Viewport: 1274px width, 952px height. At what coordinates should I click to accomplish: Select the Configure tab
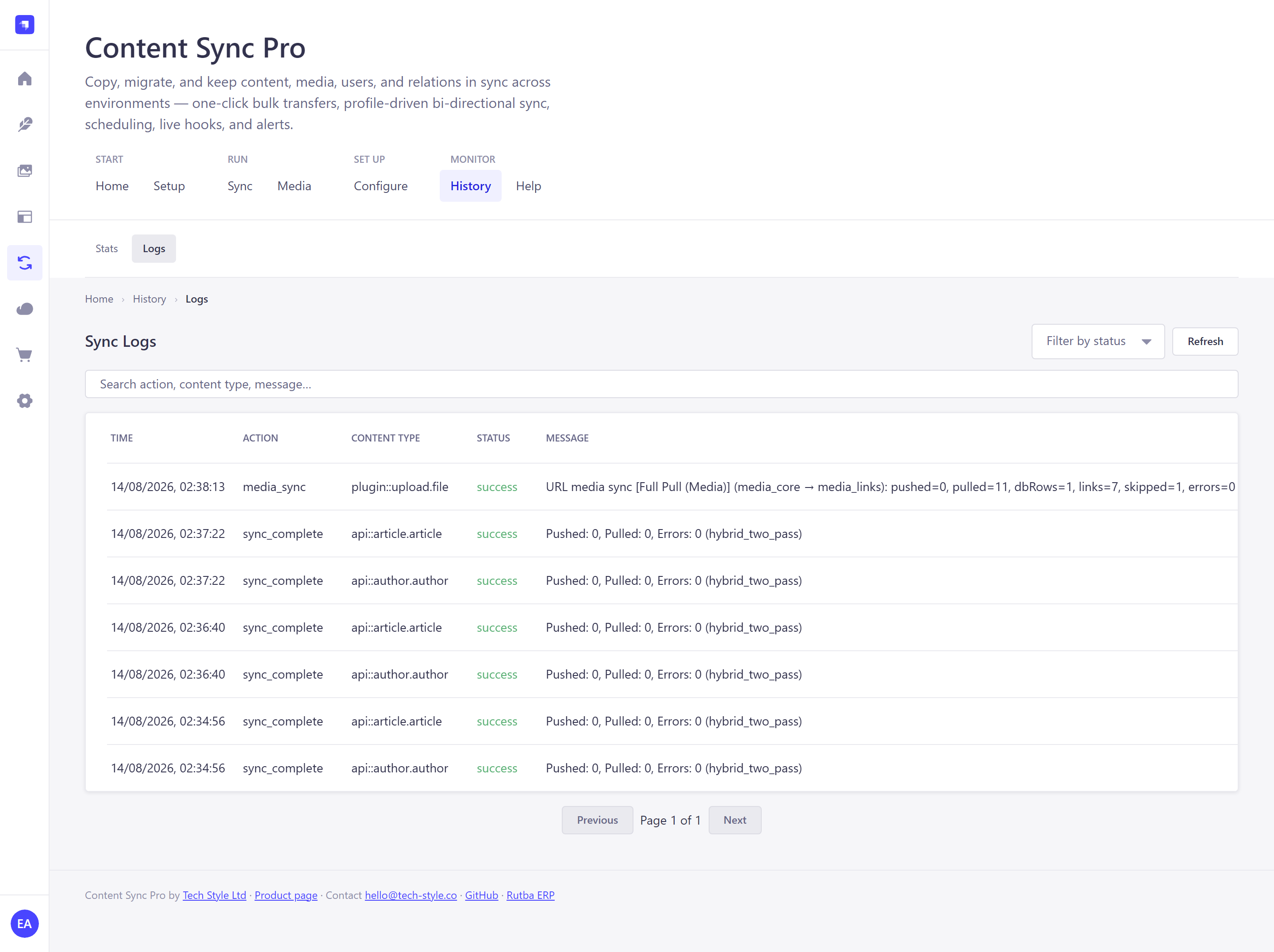[381, 186]
